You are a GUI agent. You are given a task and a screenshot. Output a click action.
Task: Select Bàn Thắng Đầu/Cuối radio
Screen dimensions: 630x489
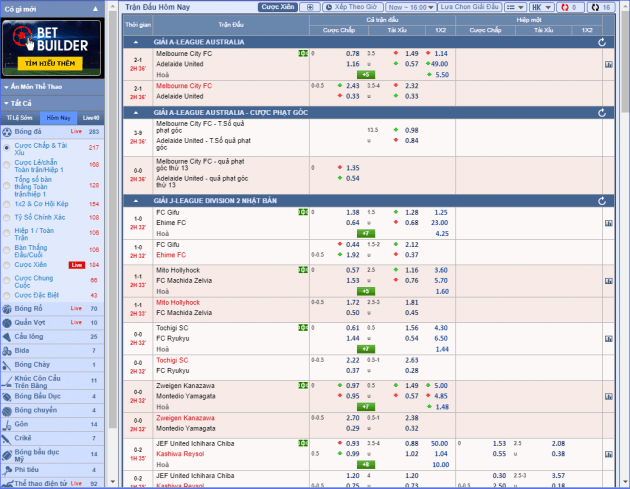[6, 250]
